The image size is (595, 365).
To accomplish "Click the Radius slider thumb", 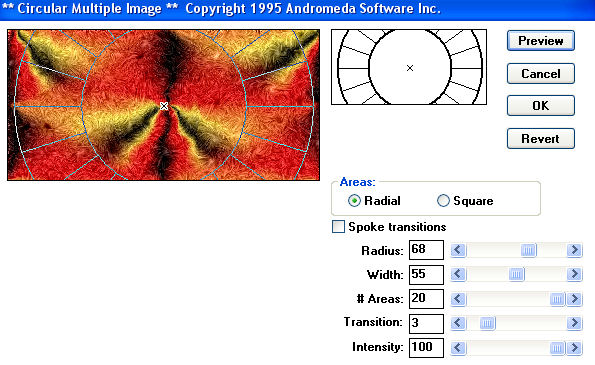I will click(x=528, y=250).
